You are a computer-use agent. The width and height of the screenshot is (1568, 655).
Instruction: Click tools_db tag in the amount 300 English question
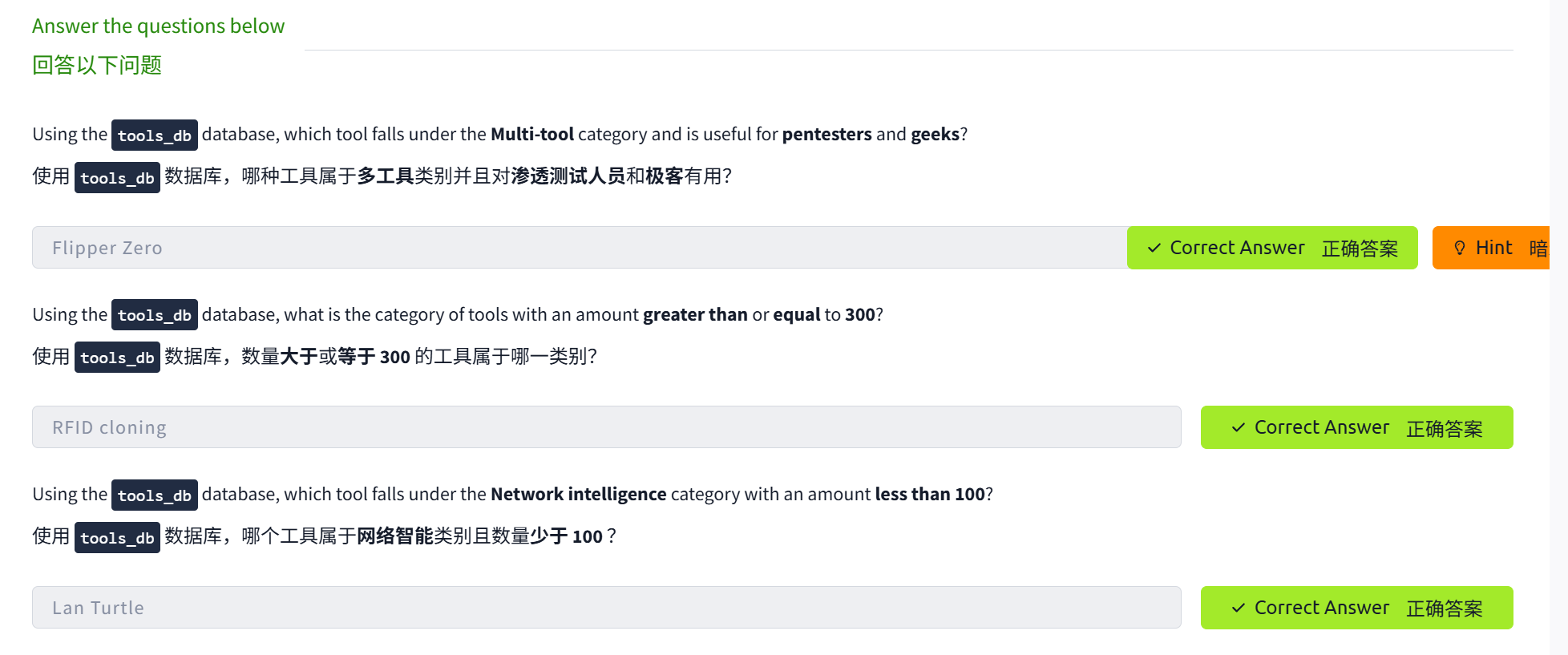coord(155,315)
